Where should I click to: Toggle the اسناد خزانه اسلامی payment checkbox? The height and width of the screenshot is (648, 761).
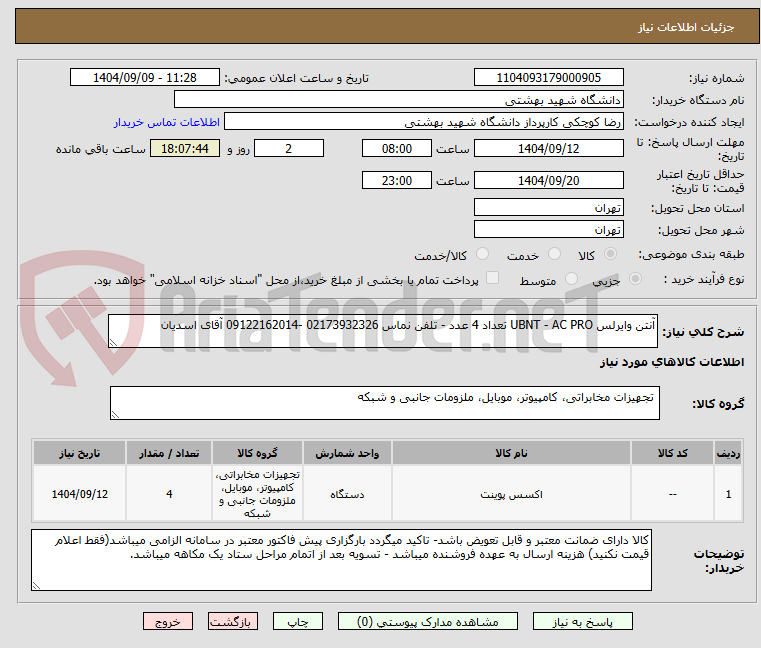492,279
